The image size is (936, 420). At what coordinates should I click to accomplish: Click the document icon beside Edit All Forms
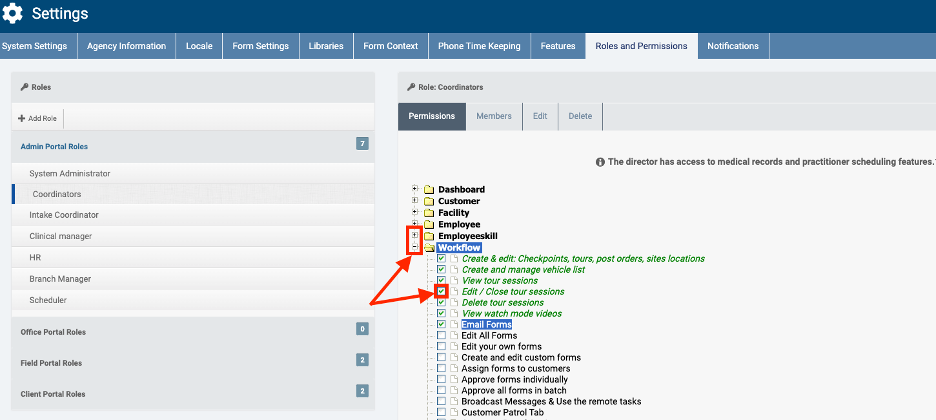coord(454,335)
